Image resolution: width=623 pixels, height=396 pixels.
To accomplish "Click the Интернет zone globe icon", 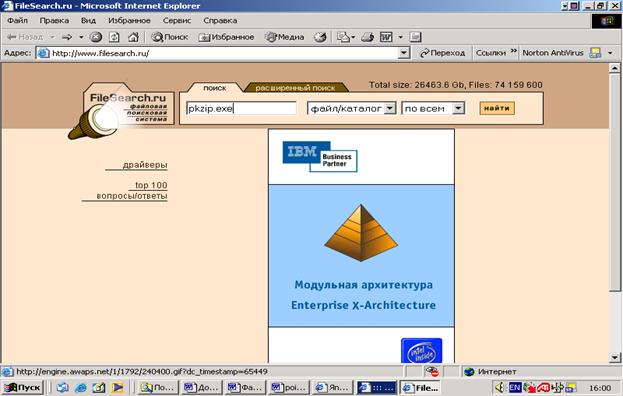I will 469,372.
